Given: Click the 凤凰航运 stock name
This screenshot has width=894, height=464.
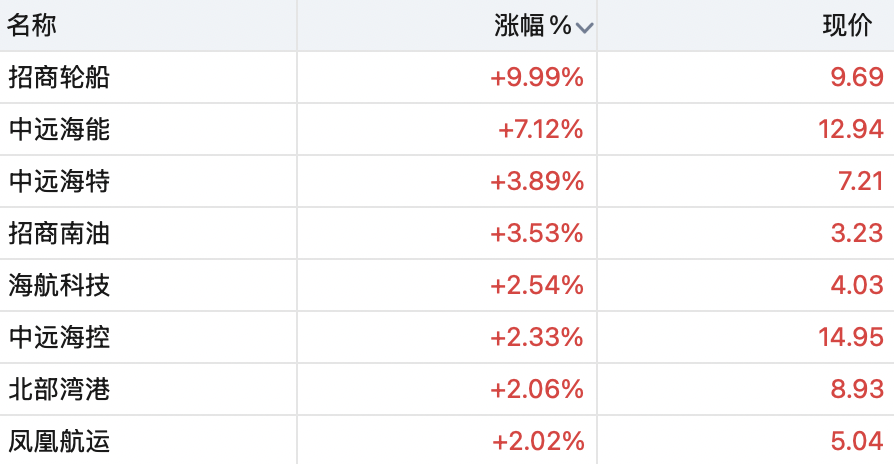Looking at the screenshot, I should point(59,441).
